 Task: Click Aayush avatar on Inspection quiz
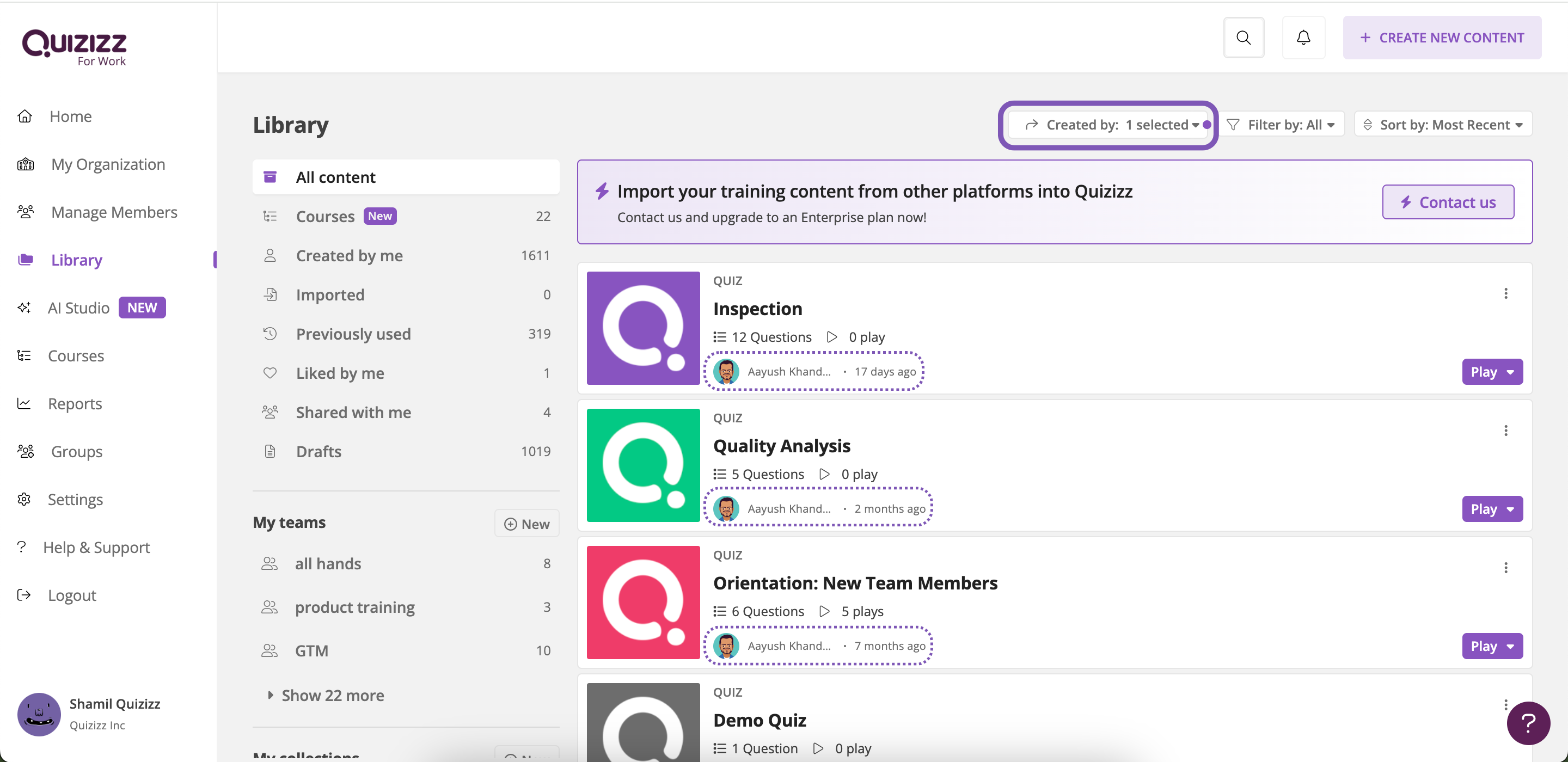(726, 371)
